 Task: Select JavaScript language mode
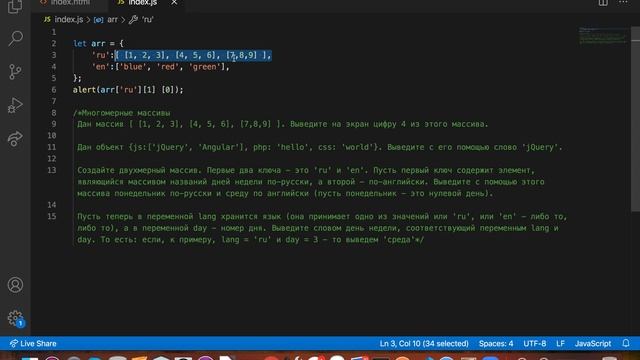tap(593, 344)
